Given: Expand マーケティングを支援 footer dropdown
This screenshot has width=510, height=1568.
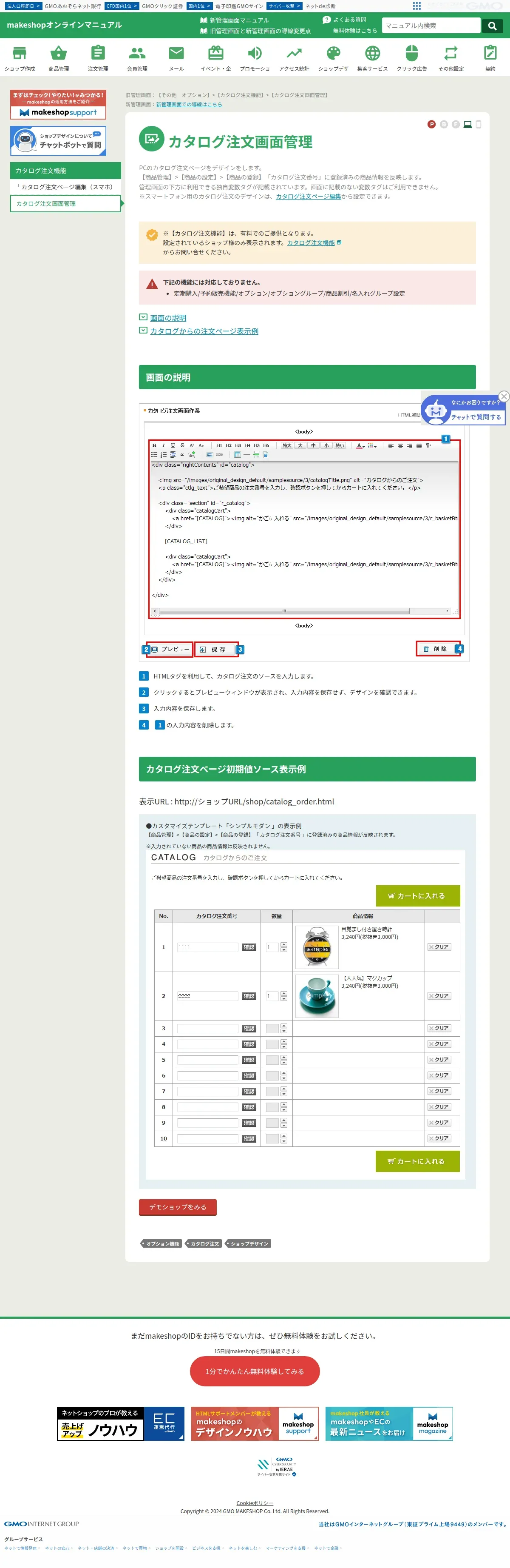Looking at the screenshot, I should pos(287,1548).
